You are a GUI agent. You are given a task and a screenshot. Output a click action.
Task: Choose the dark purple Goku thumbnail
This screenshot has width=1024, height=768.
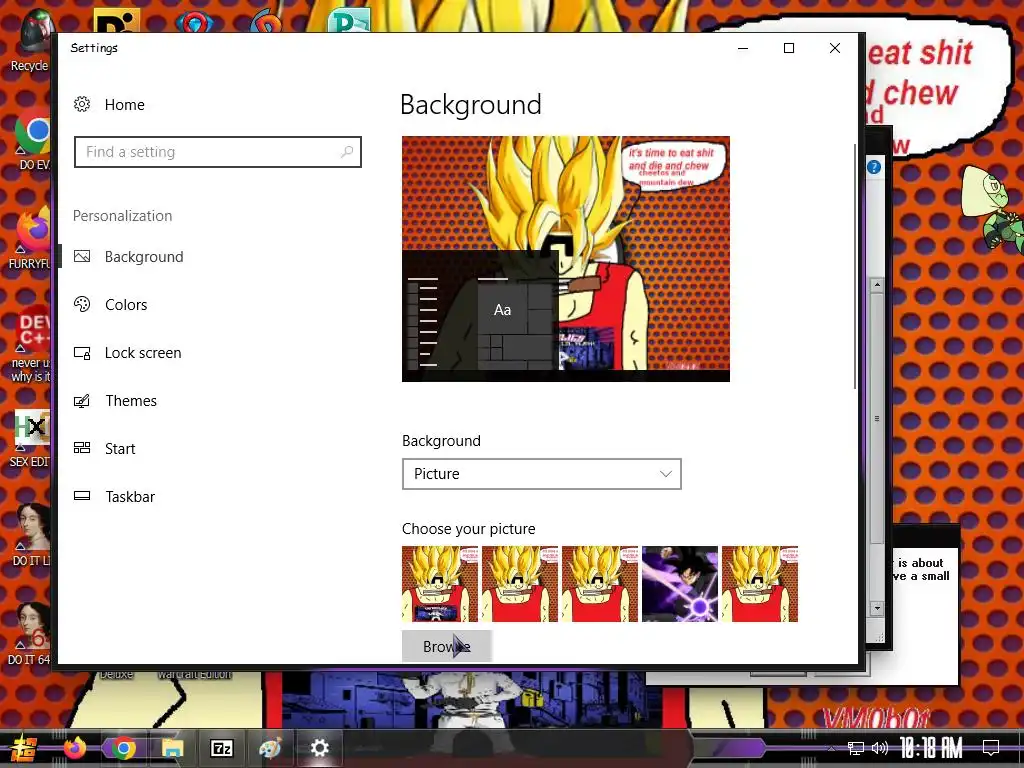(x=680, y=584)
